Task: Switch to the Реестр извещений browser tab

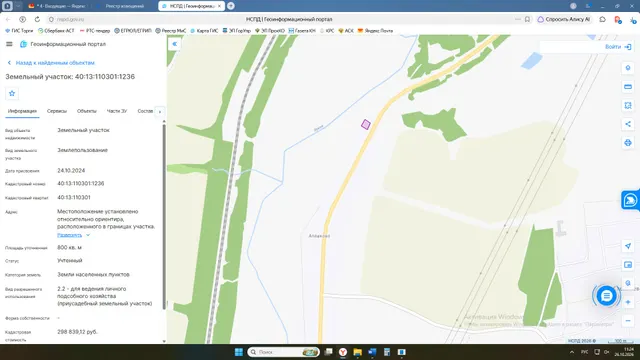Action: coord(124,6)
